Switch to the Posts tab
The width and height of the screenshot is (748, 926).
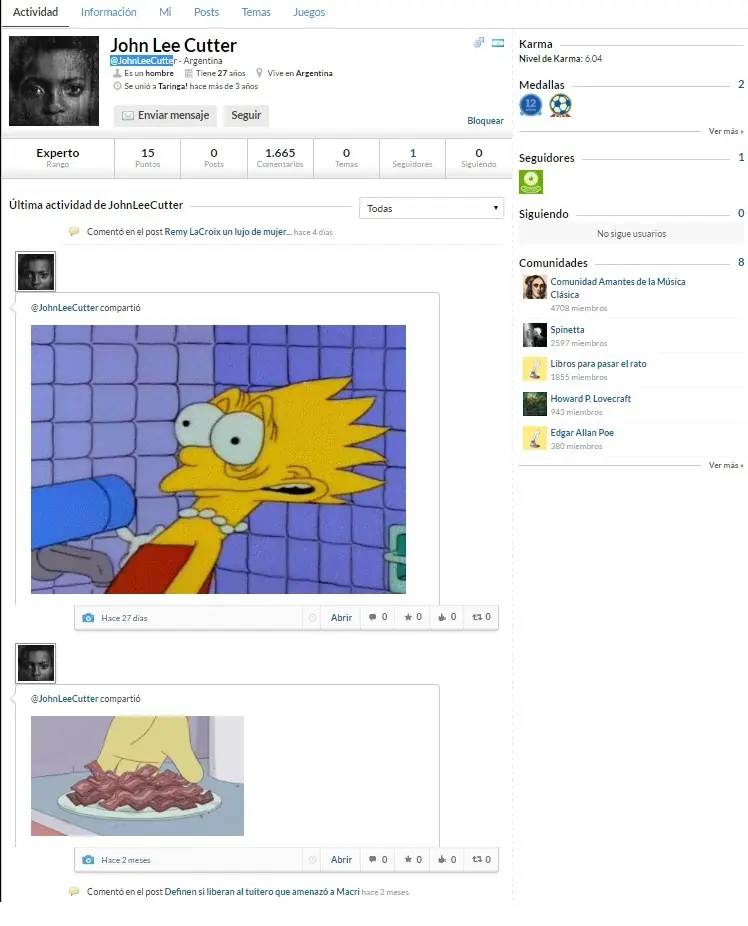point(207,12)
